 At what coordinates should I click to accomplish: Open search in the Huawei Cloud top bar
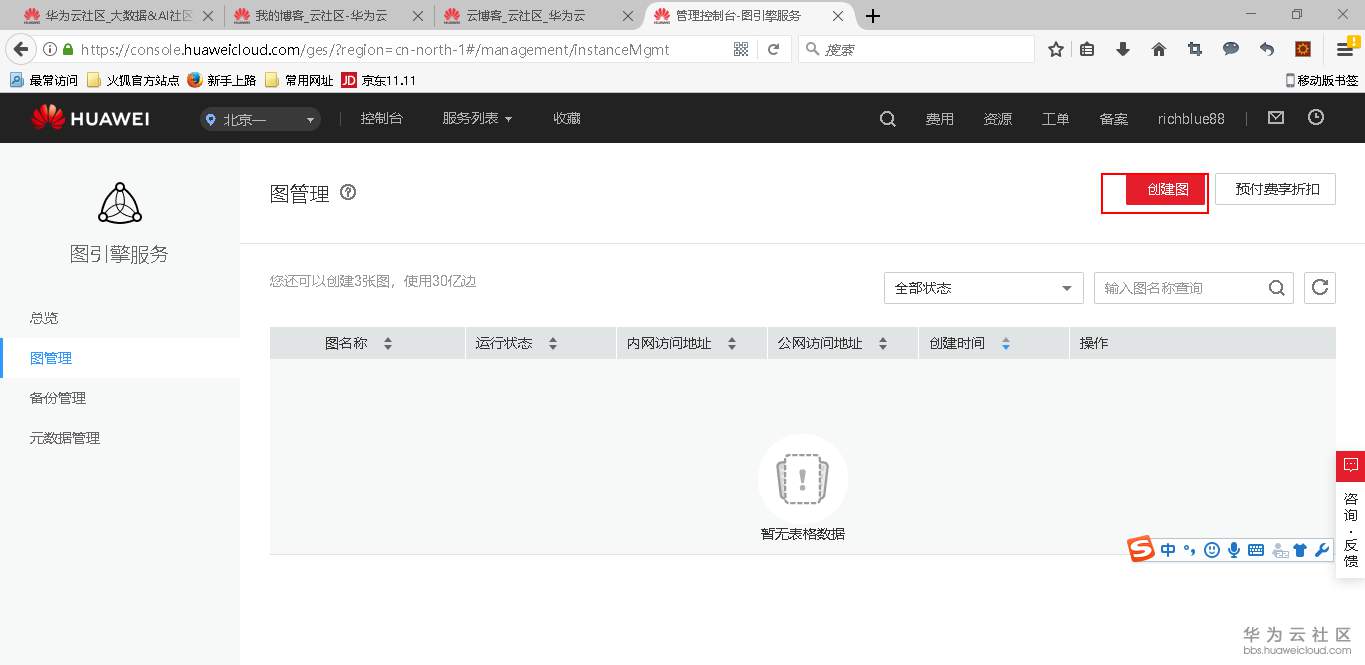[x=886, y=118]
